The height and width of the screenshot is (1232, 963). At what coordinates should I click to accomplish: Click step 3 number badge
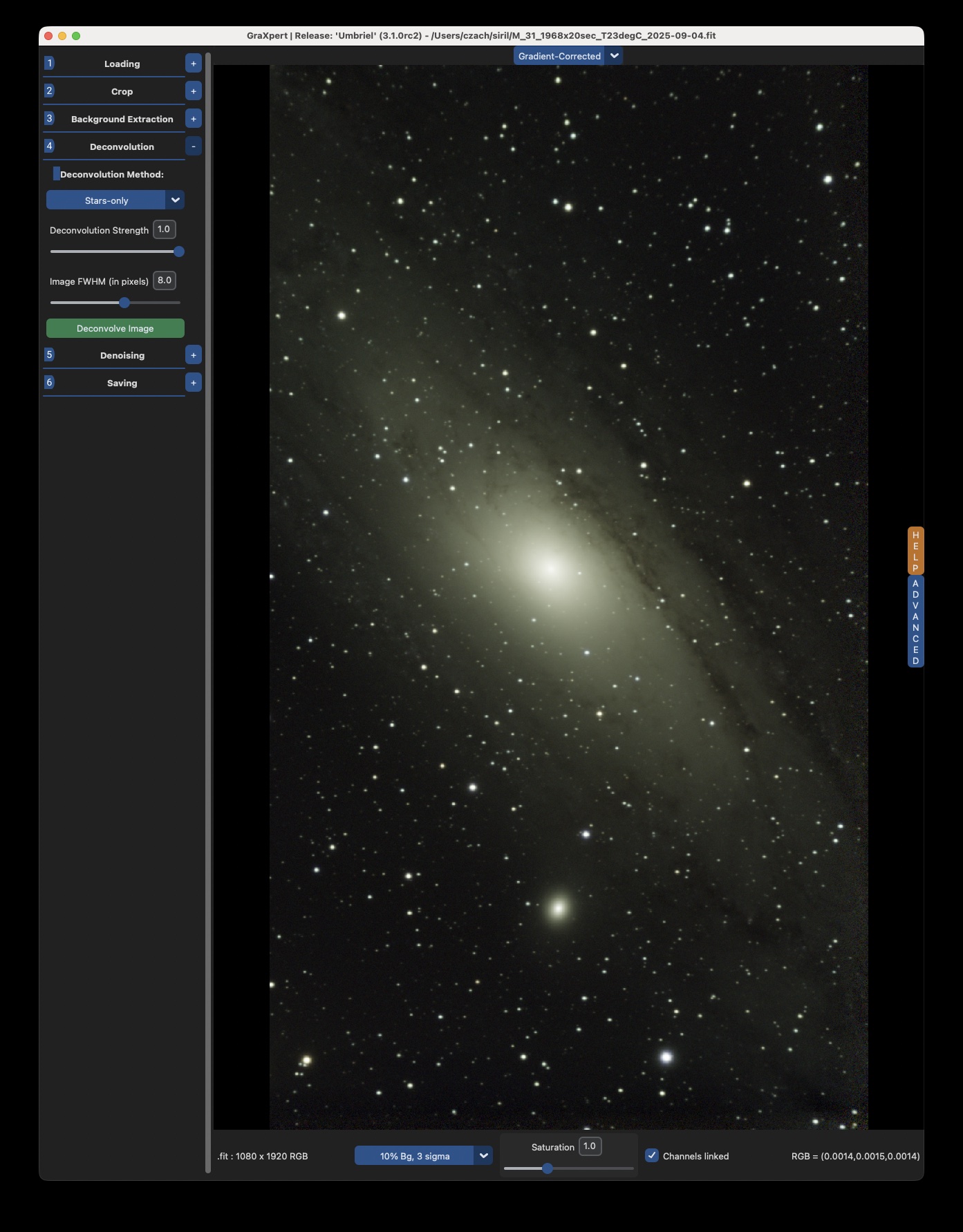click(x=49, y=118)
